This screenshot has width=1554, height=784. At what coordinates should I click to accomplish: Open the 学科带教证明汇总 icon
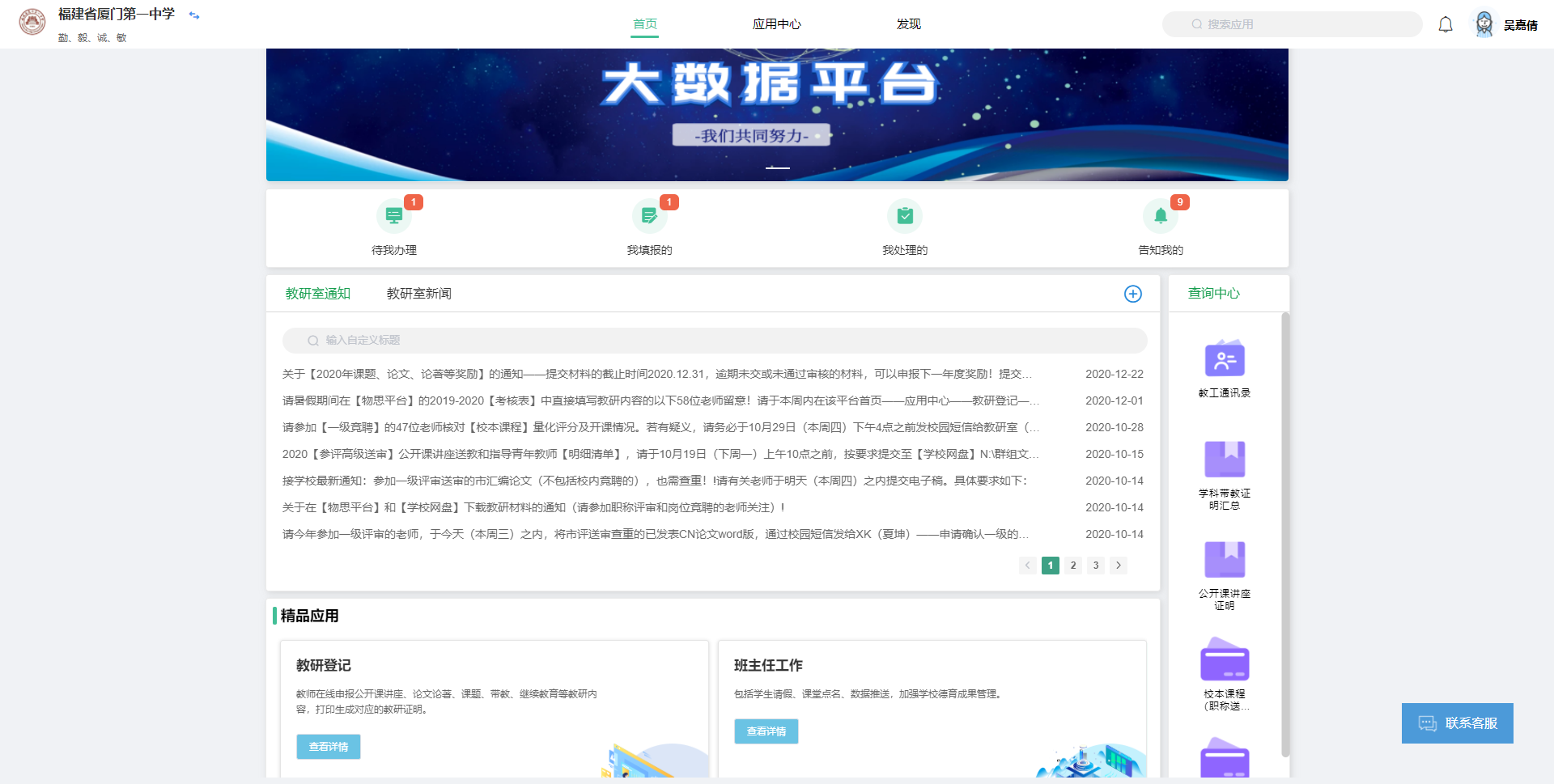[1224, 460]
